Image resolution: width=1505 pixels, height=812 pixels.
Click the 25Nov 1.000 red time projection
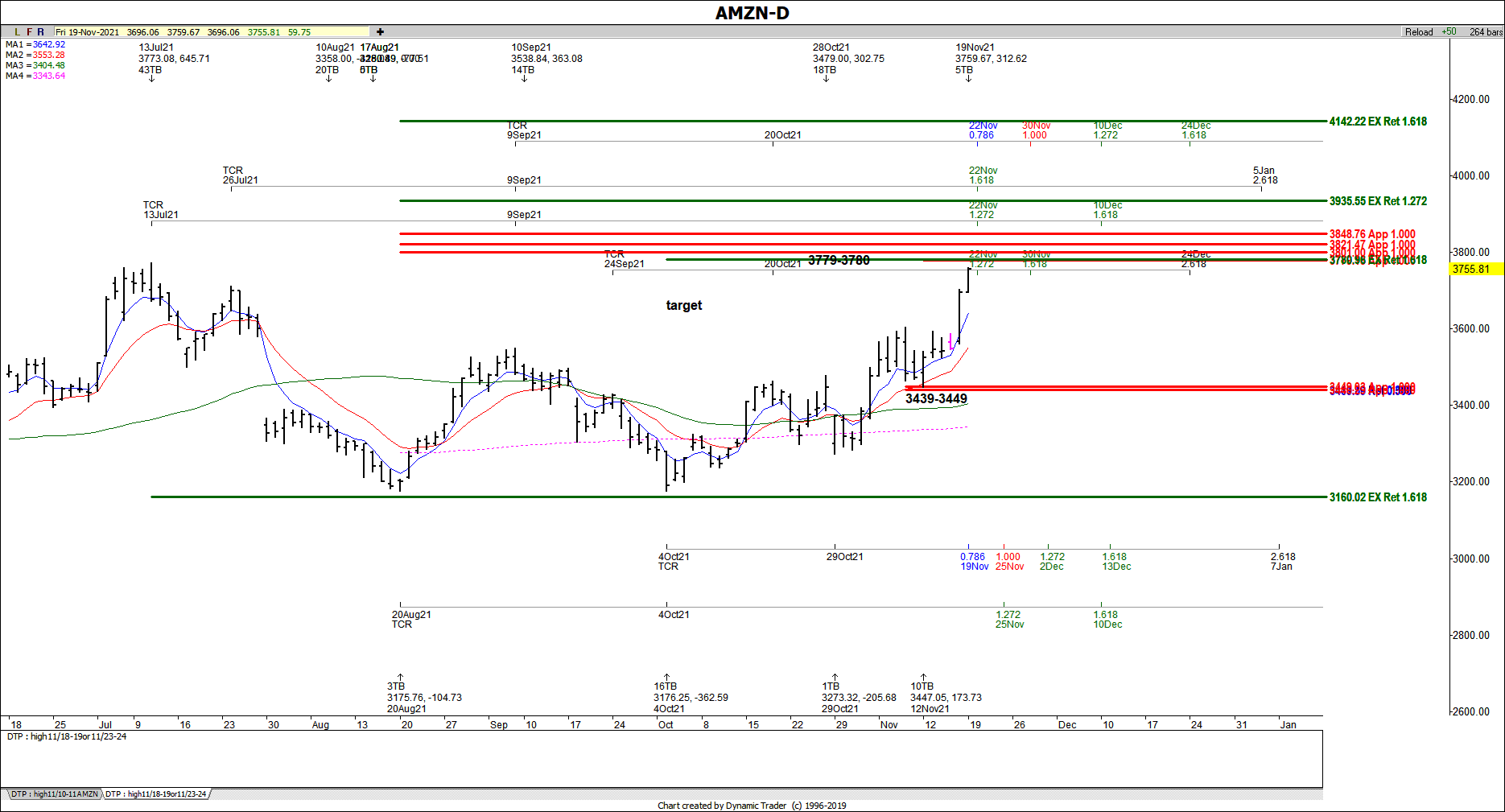[x=1009, y=562]
